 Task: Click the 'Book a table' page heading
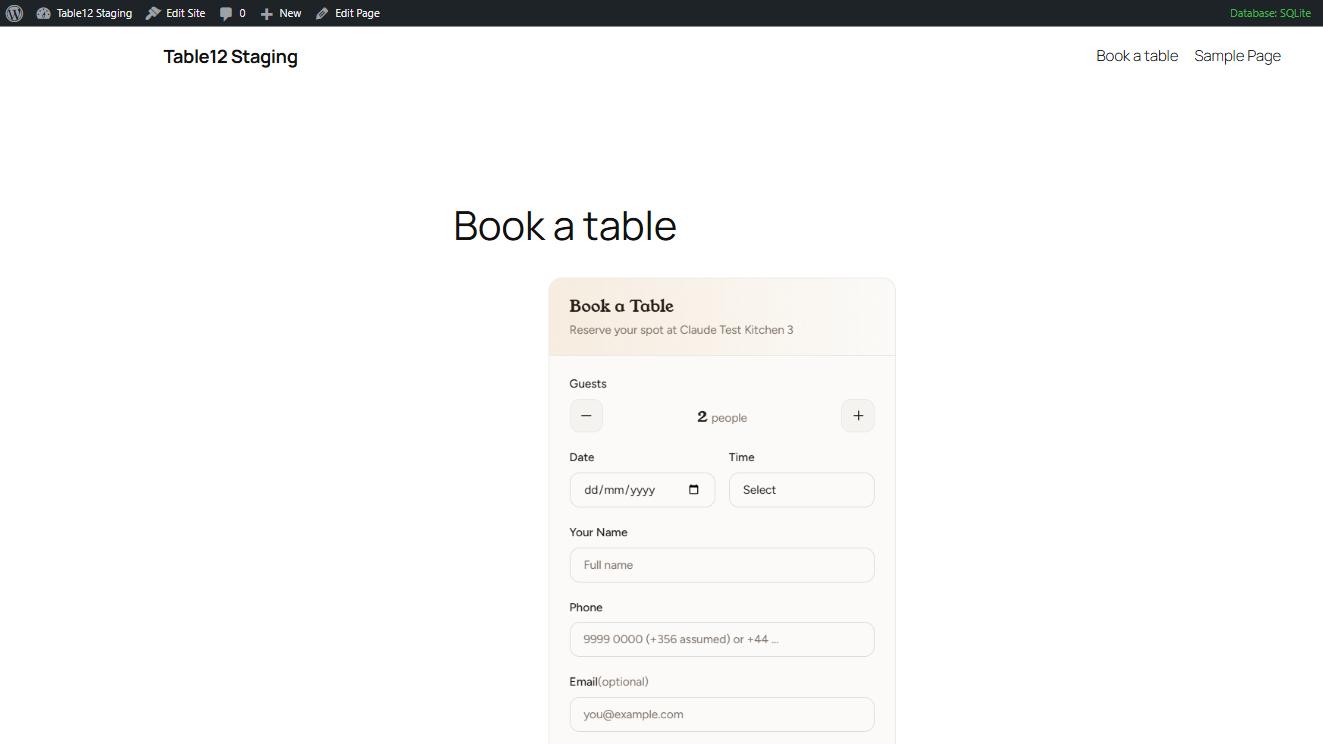point(565,226)
